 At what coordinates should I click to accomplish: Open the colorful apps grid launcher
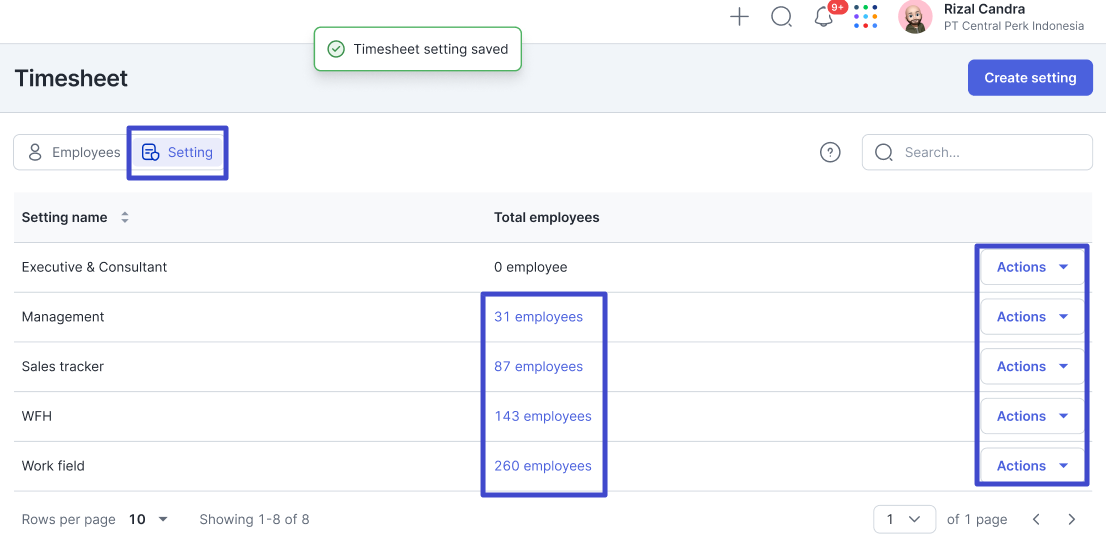click(866, 17)
